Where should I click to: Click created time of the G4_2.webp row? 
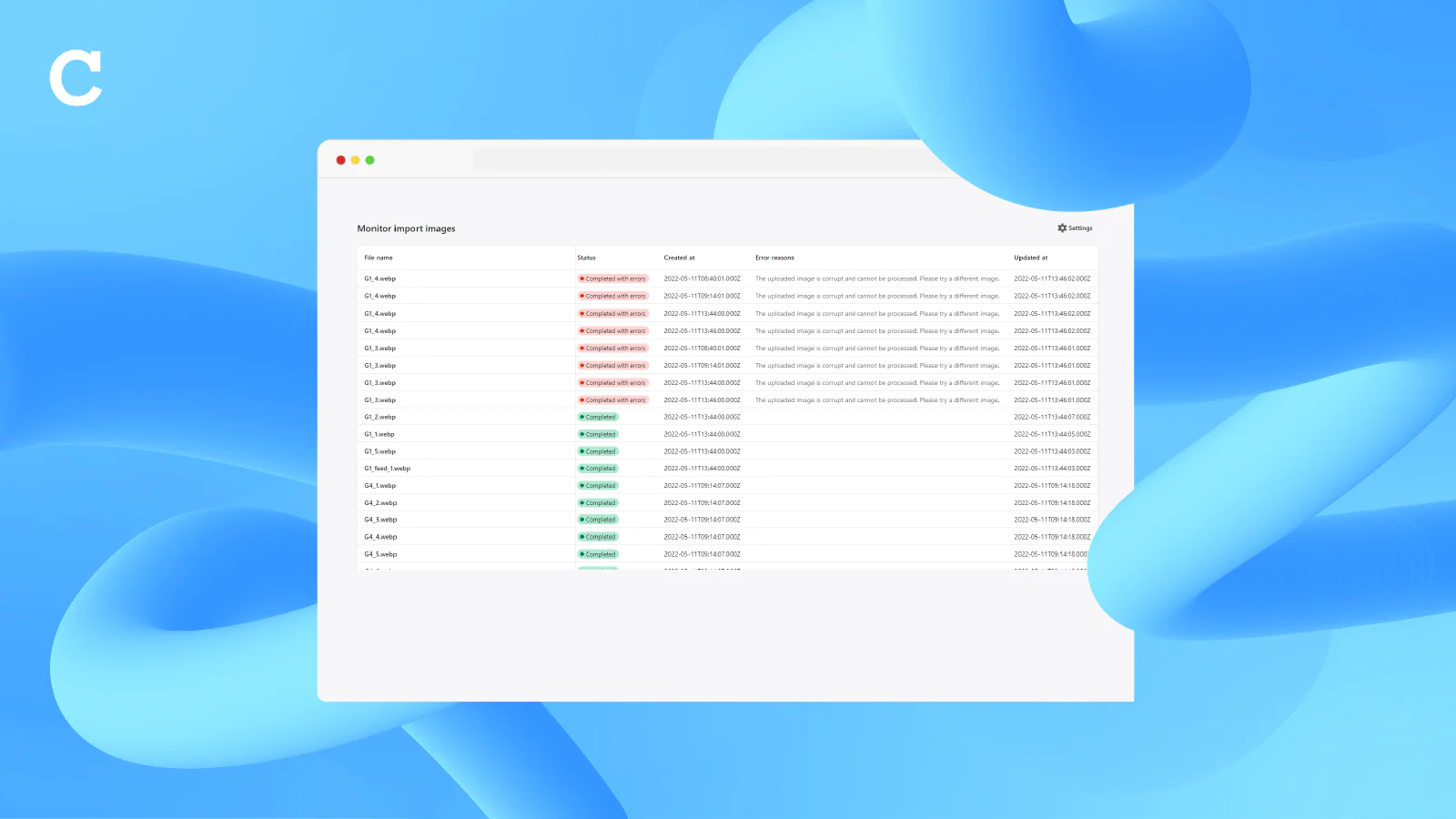click(x=702, y=503)
